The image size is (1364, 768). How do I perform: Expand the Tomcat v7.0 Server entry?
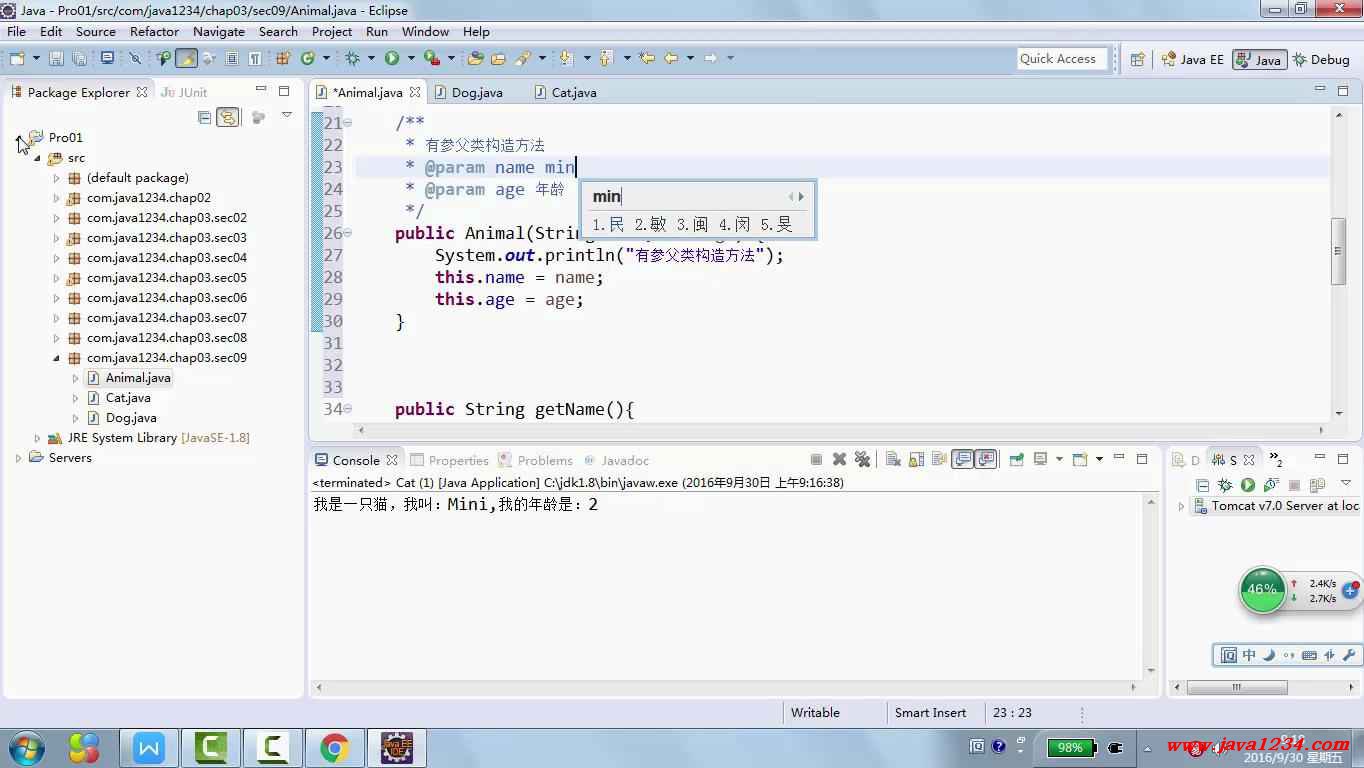[1181, 507]
